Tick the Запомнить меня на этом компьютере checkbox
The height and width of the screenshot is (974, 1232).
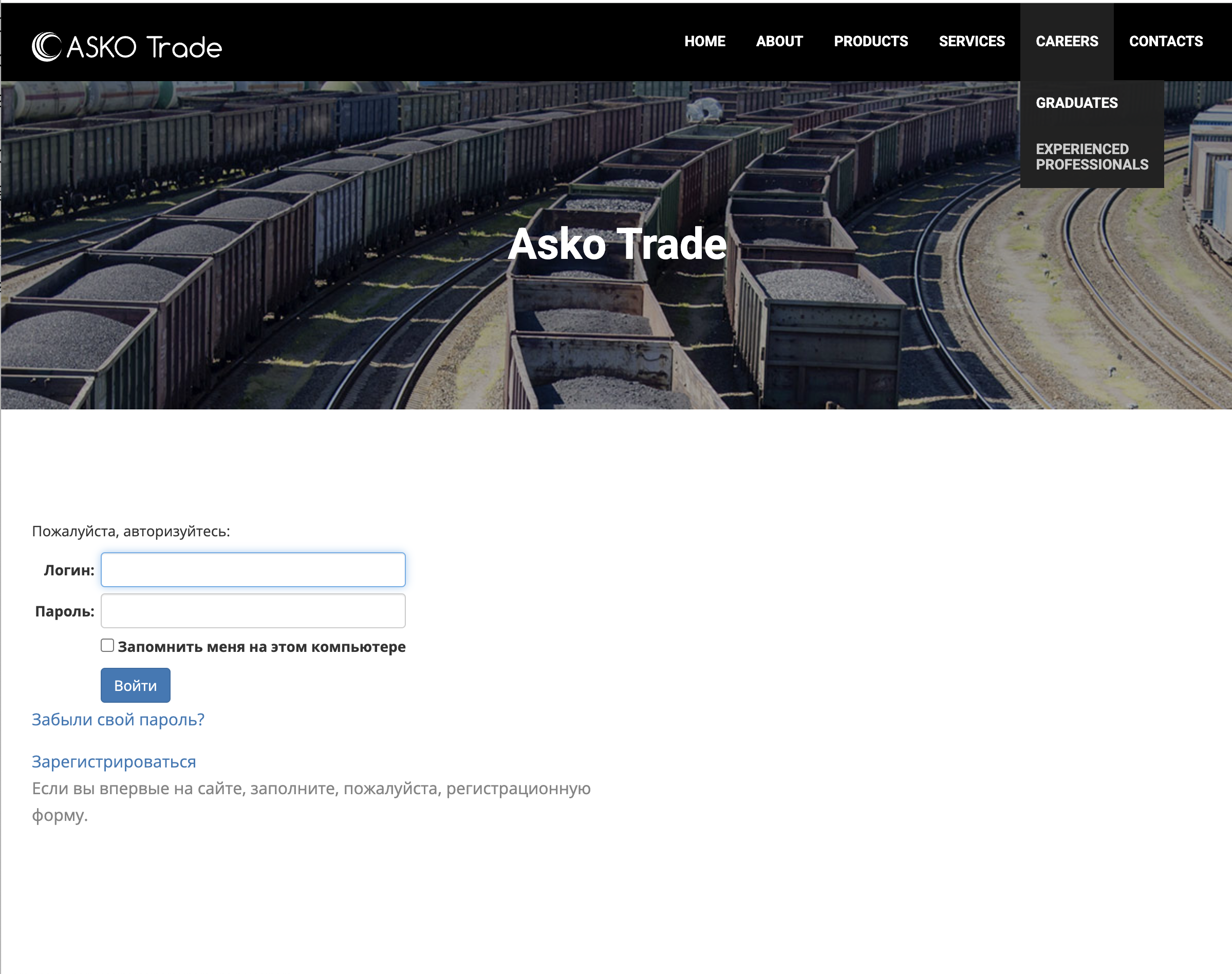coord(107,646)
